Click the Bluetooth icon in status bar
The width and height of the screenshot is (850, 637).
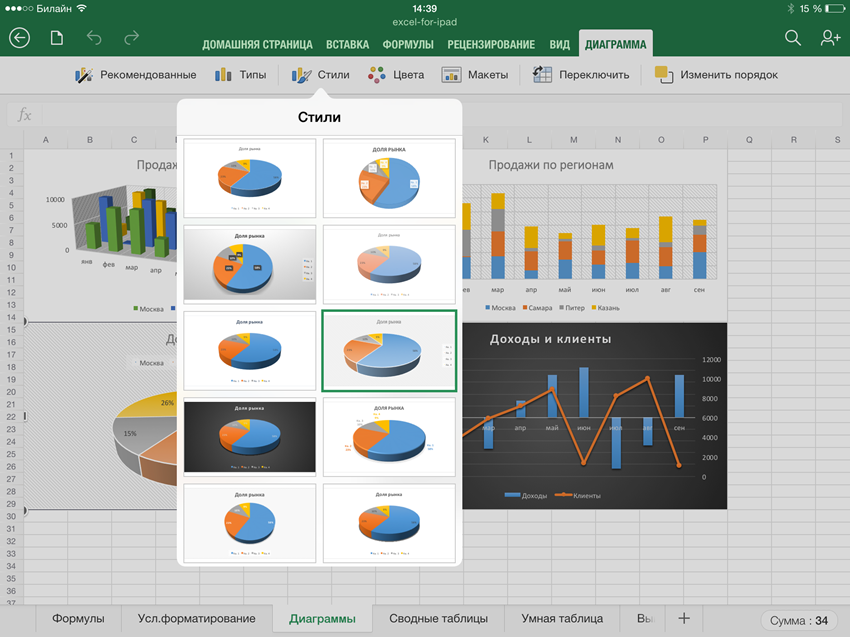[x=790, y=9]
